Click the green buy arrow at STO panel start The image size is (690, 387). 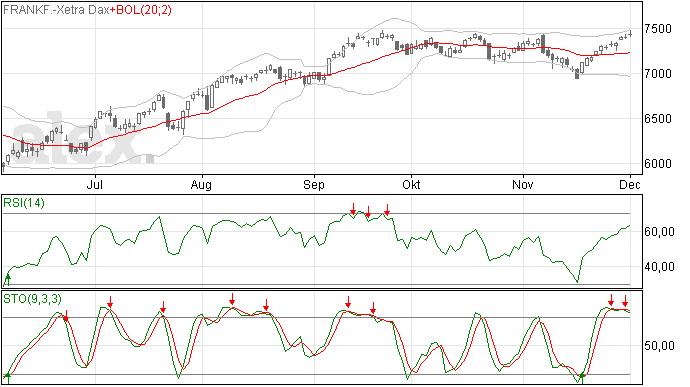click(x=7, y=377)
